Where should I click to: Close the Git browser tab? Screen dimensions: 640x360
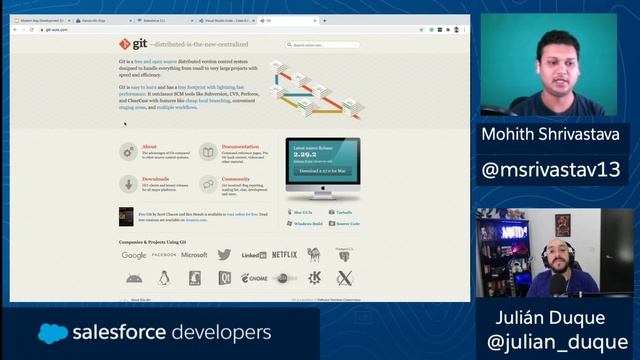tap(315, 20)
